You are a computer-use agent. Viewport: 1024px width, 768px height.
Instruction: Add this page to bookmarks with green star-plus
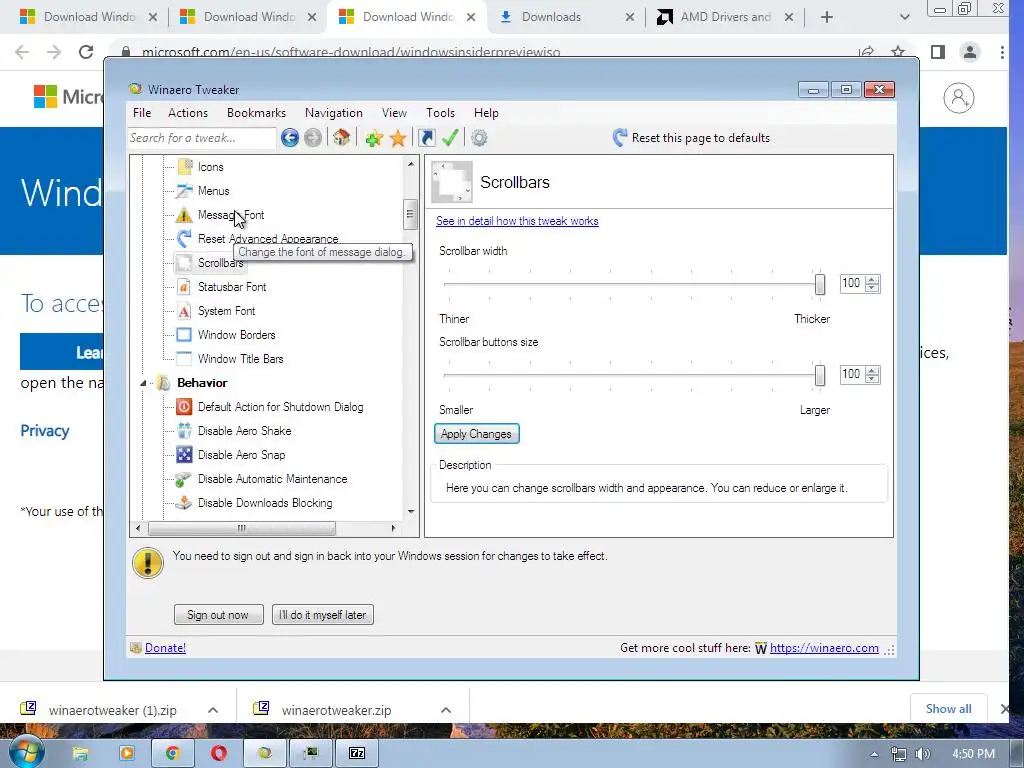coord(374,138)
